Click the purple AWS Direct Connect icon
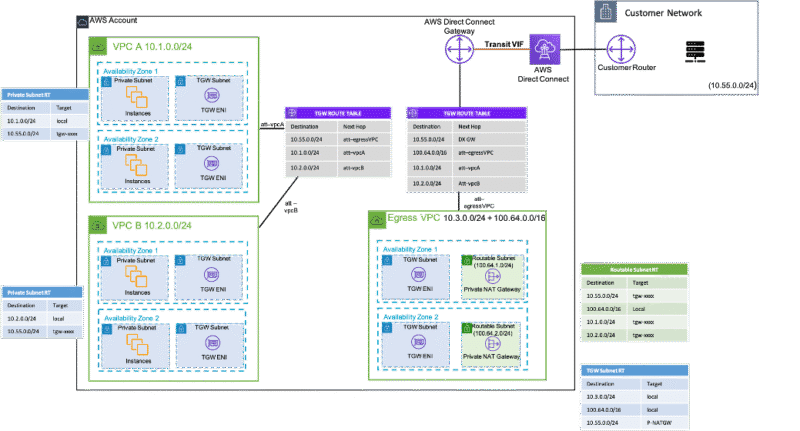This screenshot has height=431, width=800. coord(544,49)
